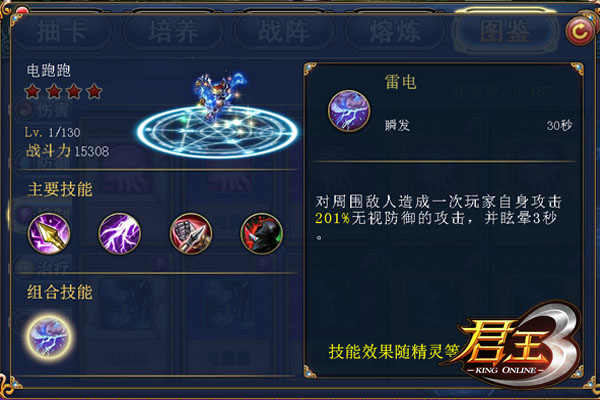Click the 电跑跑 sprite on magic circle
This screenshot has width=600, height=400.
(x=219, y=95)
